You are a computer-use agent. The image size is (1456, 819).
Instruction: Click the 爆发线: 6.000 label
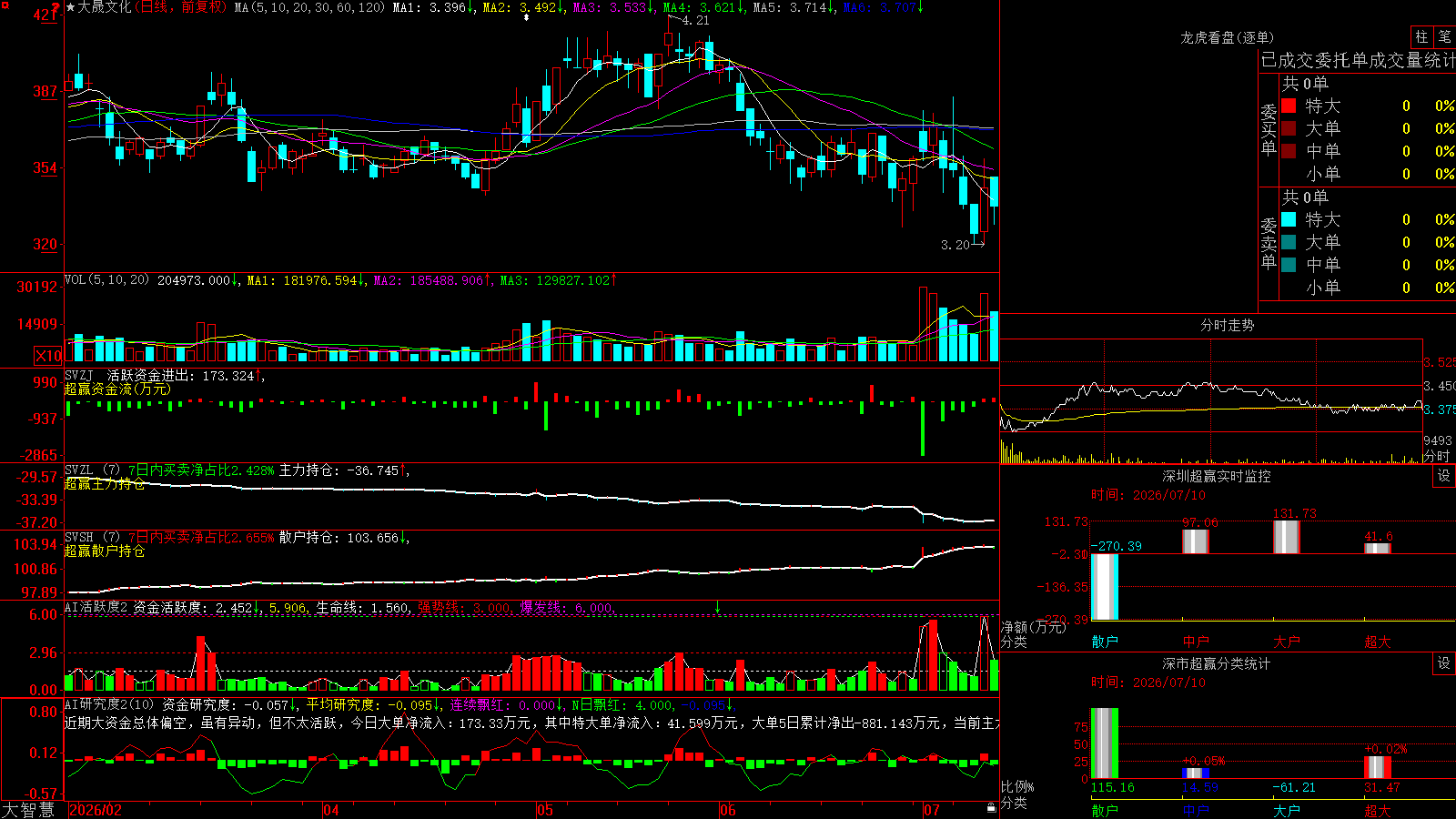[567, 608]
